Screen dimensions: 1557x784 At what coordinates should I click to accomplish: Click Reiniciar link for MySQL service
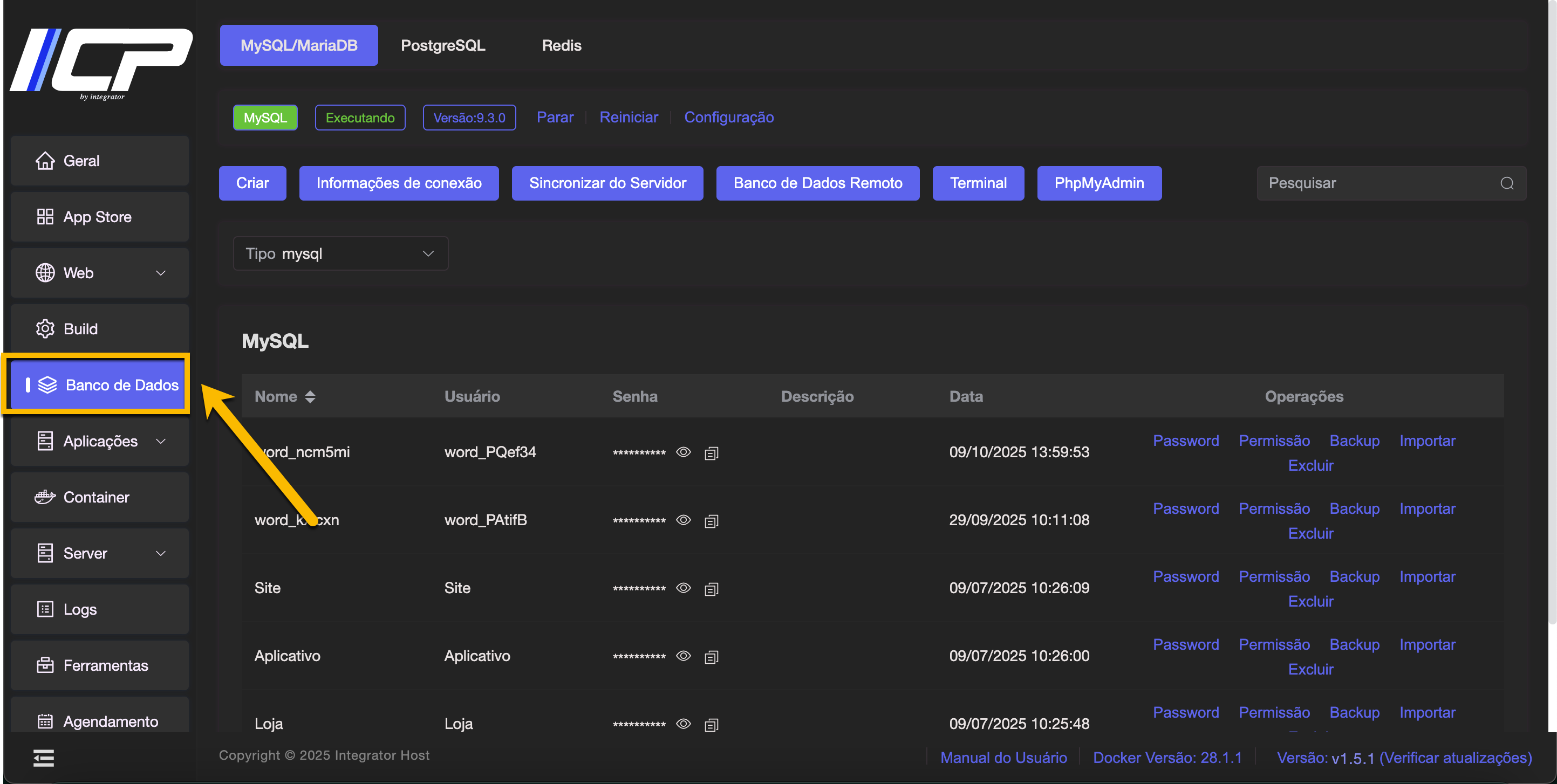point(629,117)
